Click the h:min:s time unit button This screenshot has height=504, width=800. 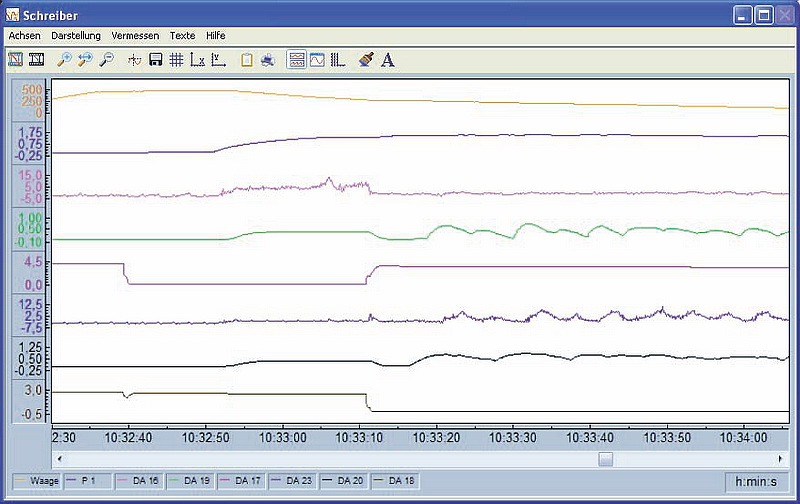pyautogui.click(x=757, y=481)
